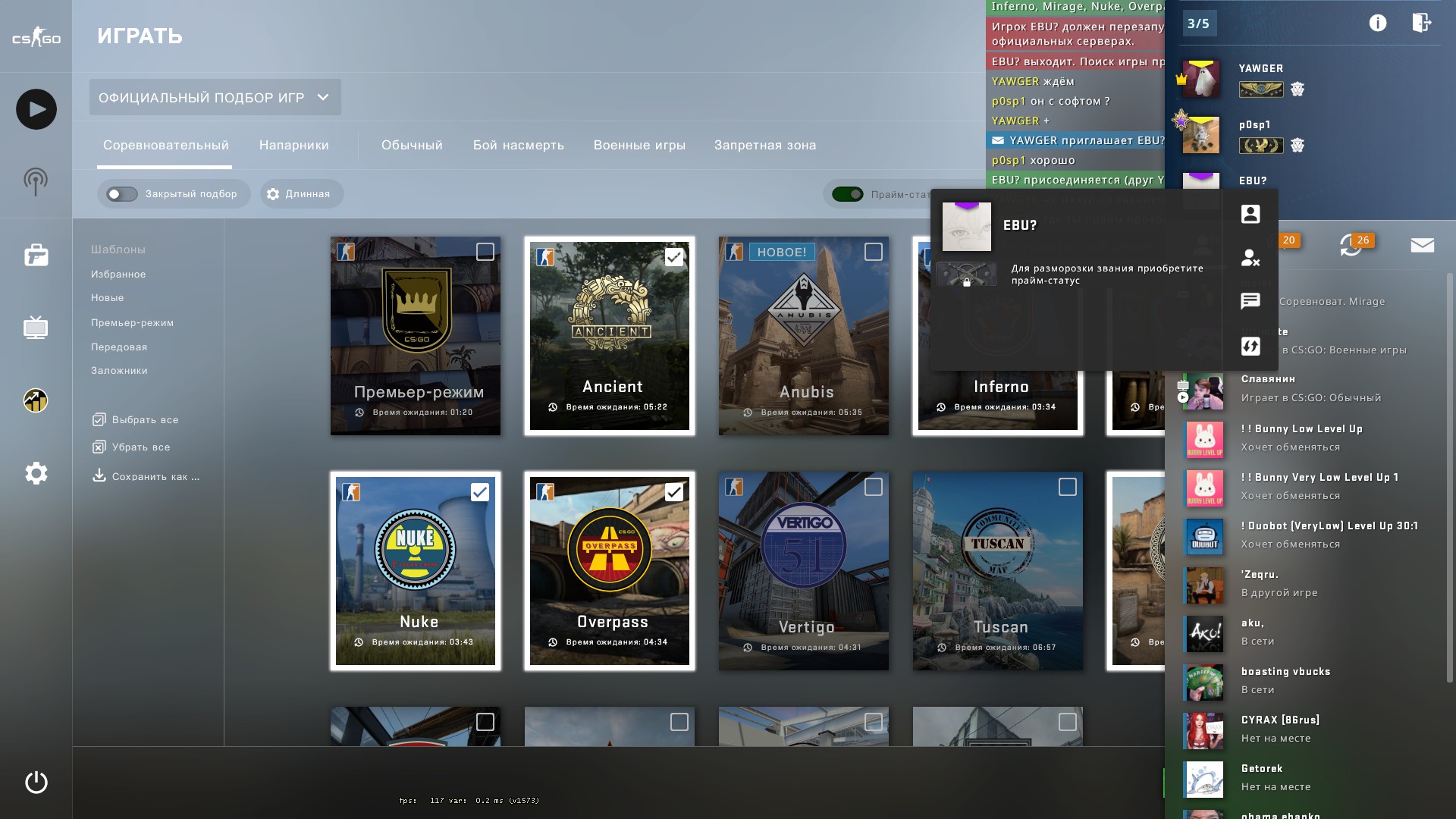1456x819 pixels.
Task: Open the Watch TV icon
Action: [36, 328]
